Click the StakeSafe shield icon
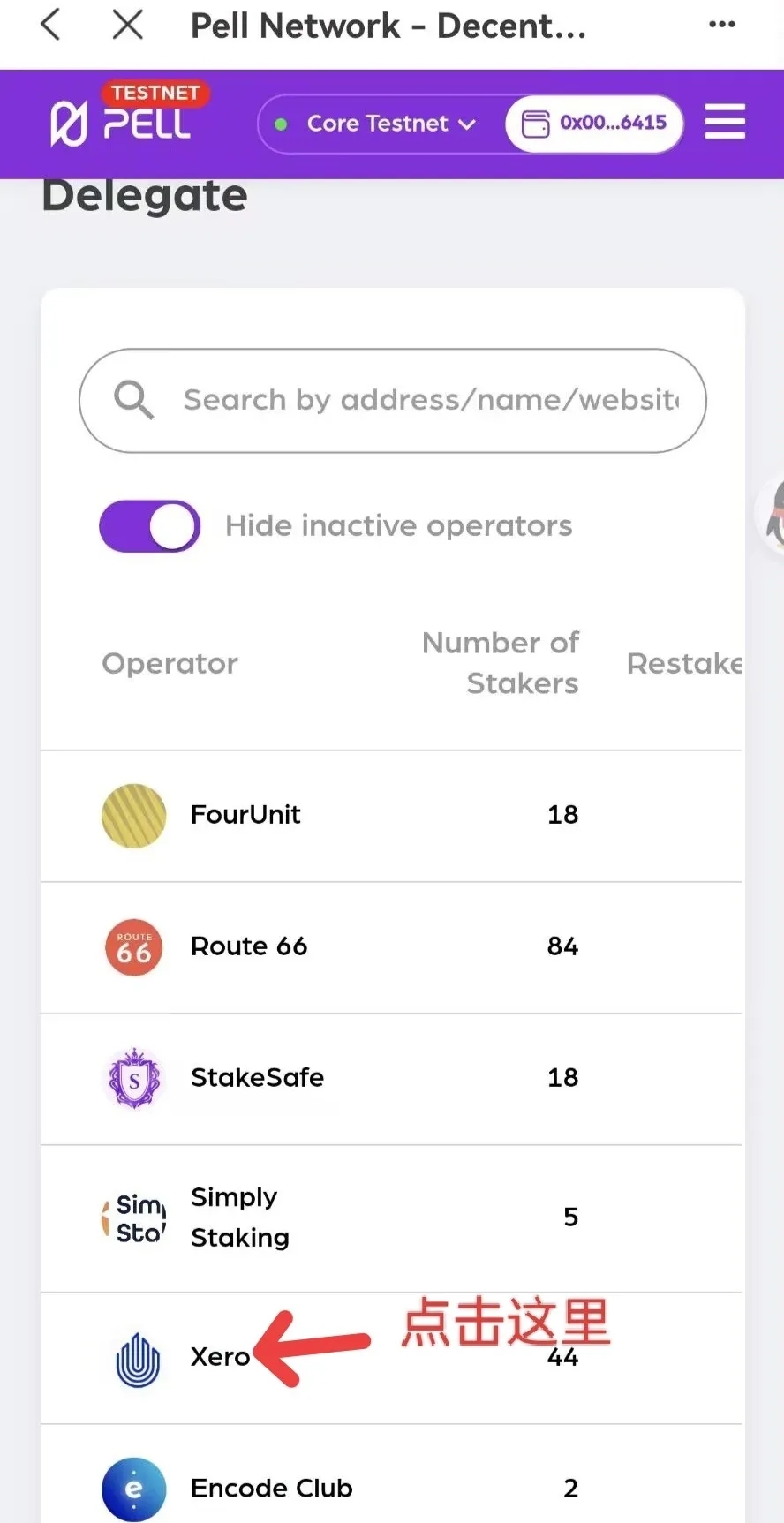784x1523 pixels. pos(134,1078)
